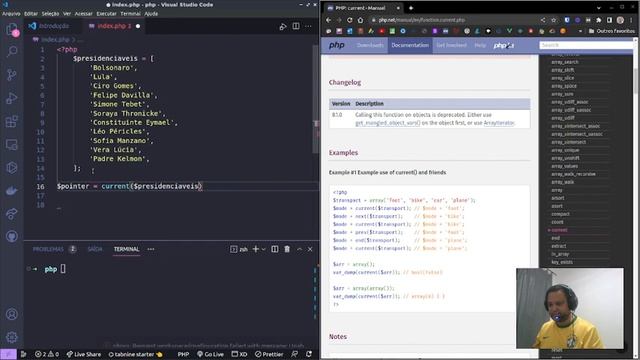The height and width of the screenshot is (360, 640).
Task: Open Run and Debug view
Action: 12,98
